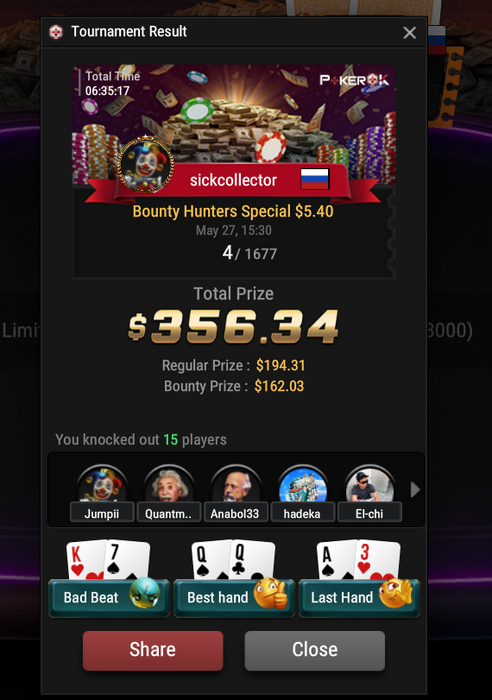The image size is (492, 700).
Task: Select El-chi player avatar
Action: [x=369, y=484]
